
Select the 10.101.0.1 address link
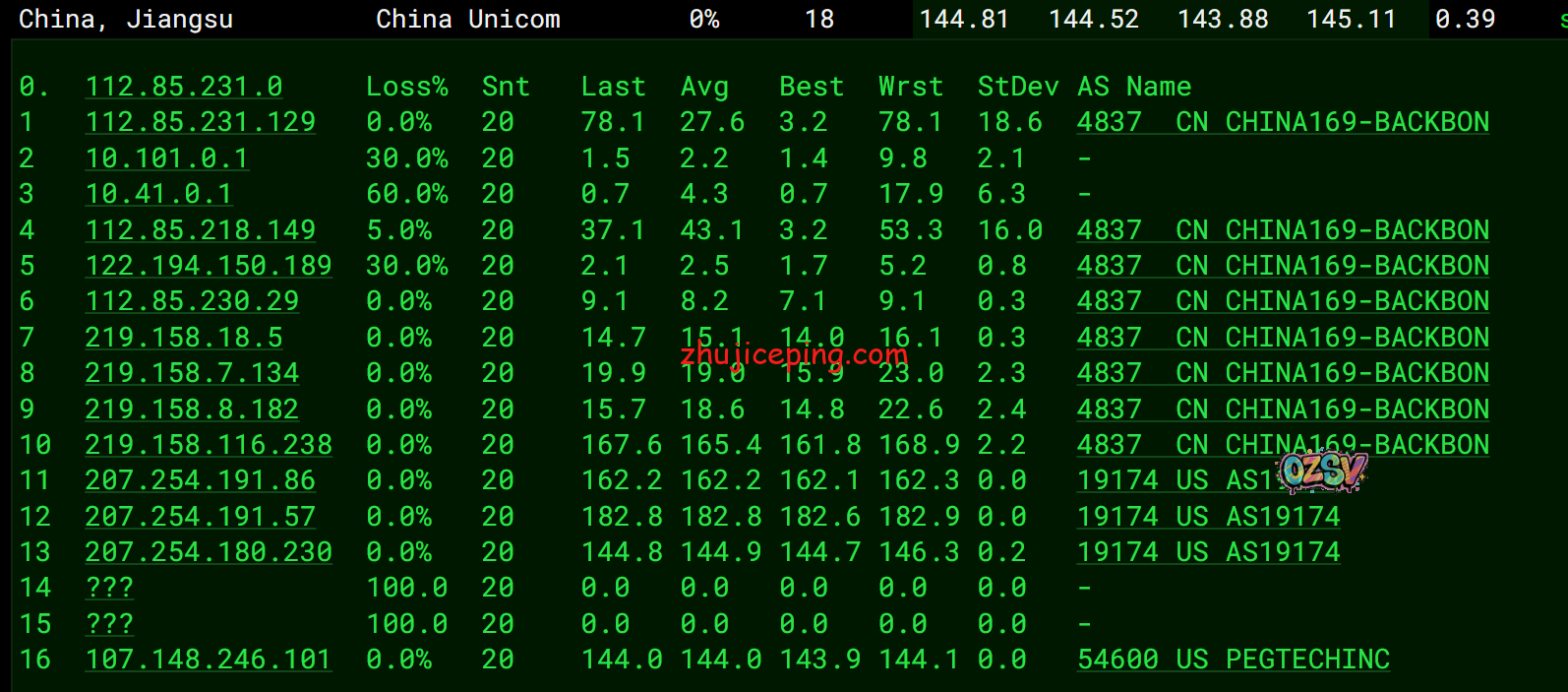(166, 158)
